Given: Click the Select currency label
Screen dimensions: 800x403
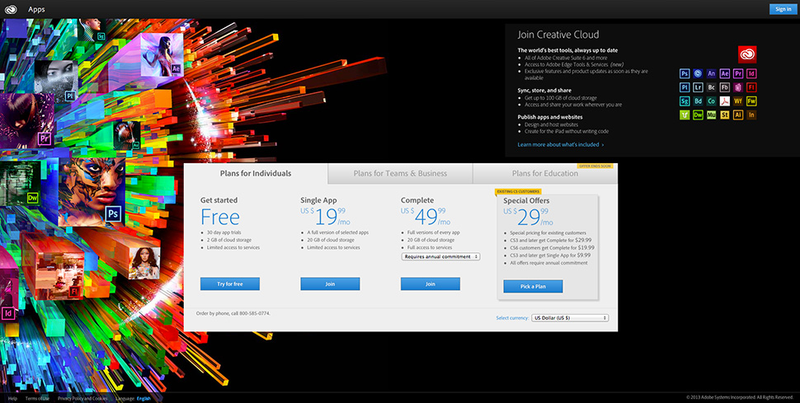Looking at the screenshot, I should (512, 318).
